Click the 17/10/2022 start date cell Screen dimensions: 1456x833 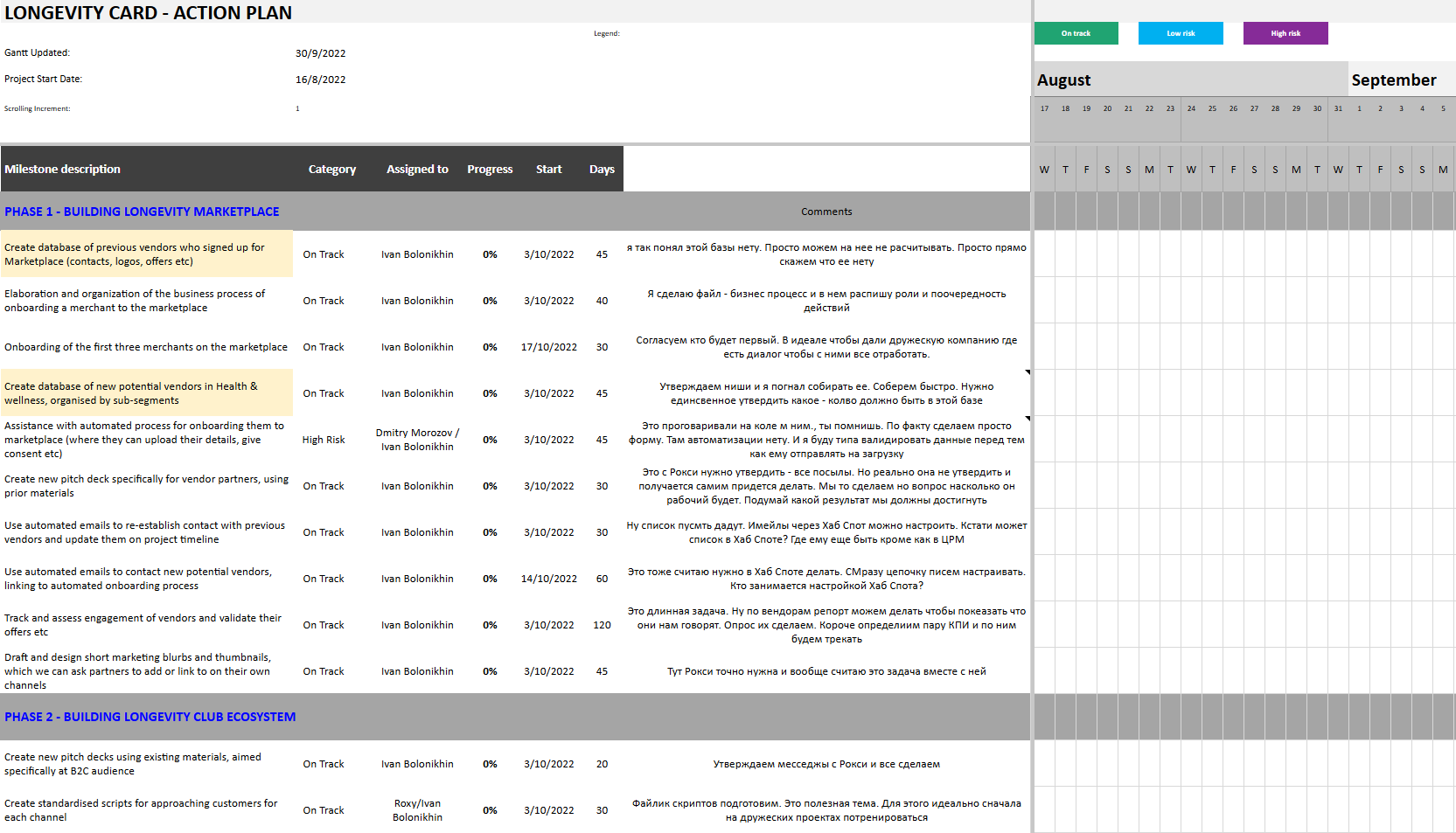[548, 347]
